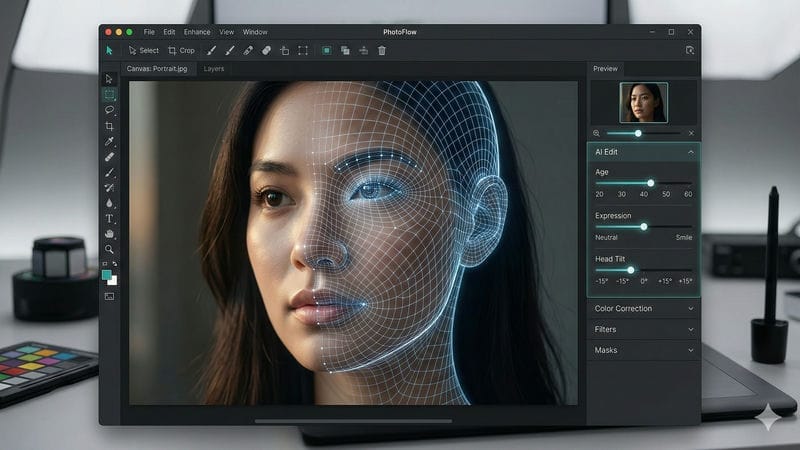Collapse the AI Edit section

point(690,152)
